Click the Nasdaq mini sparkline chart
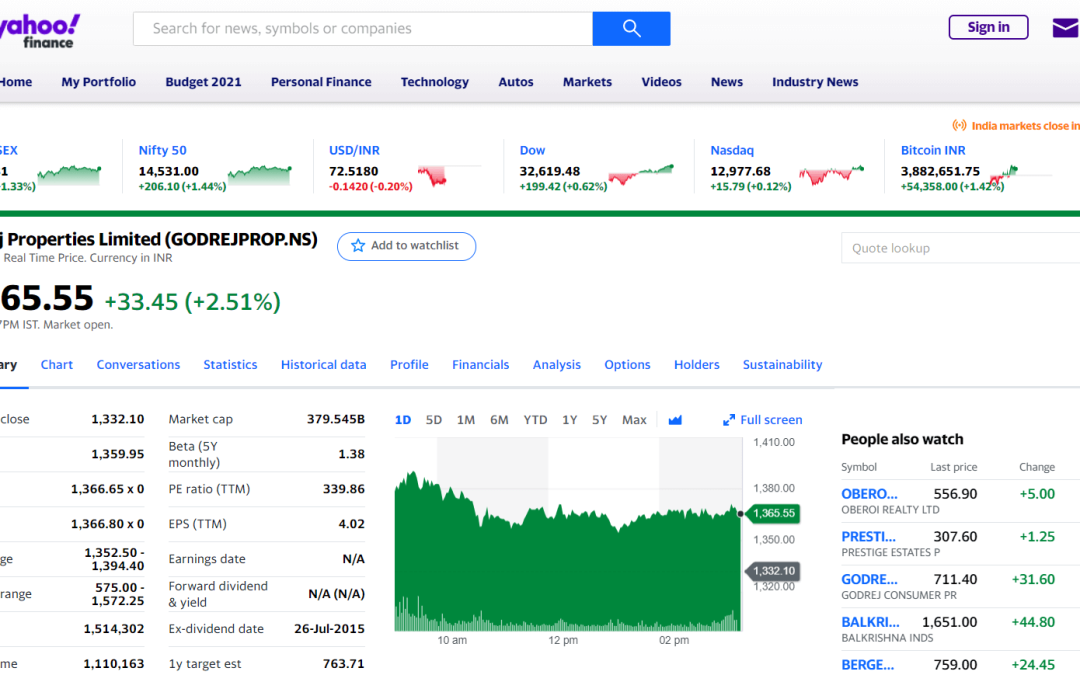Image resolution: width=1080 pixels, height=675 pixels. click(831, 175)
